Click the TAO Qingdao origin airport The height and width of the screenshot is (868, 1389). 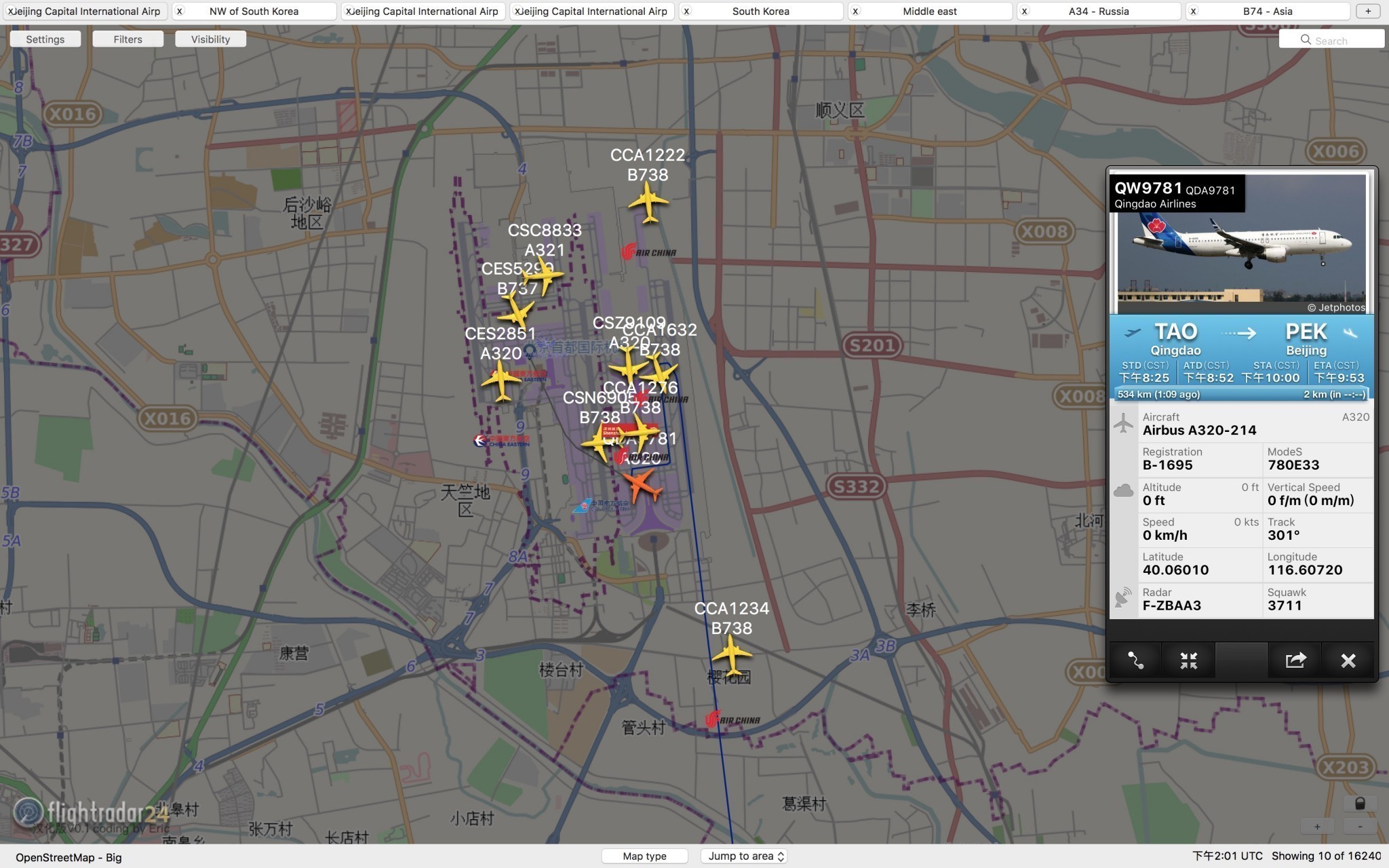(x=1175, y=338)
